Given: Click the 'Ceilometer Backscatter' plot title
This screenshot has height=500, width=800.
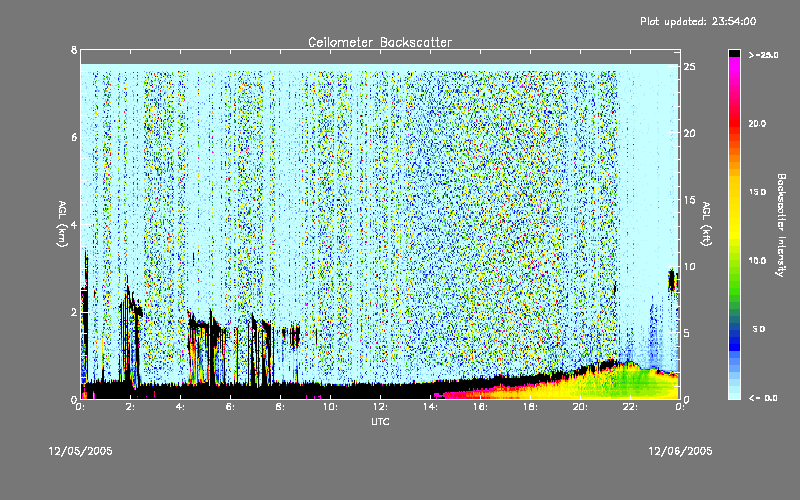Looking at the screenshot, I should (380, 42).
